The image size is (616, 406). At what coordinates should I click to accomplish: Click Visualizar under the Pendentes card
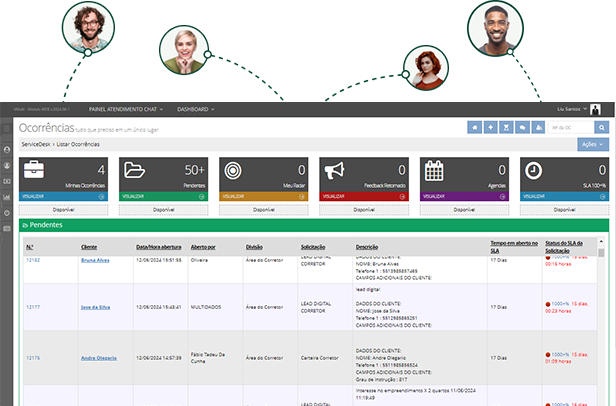(x=135, y=197)
